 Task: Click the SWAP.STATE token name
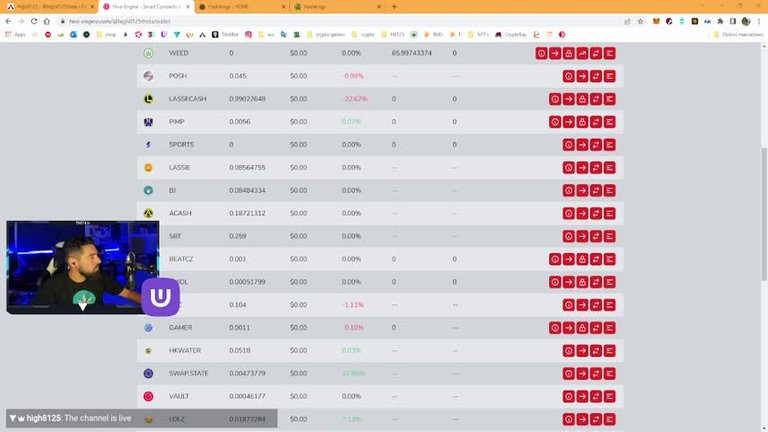pyautogui.click(x=189, y=373)
